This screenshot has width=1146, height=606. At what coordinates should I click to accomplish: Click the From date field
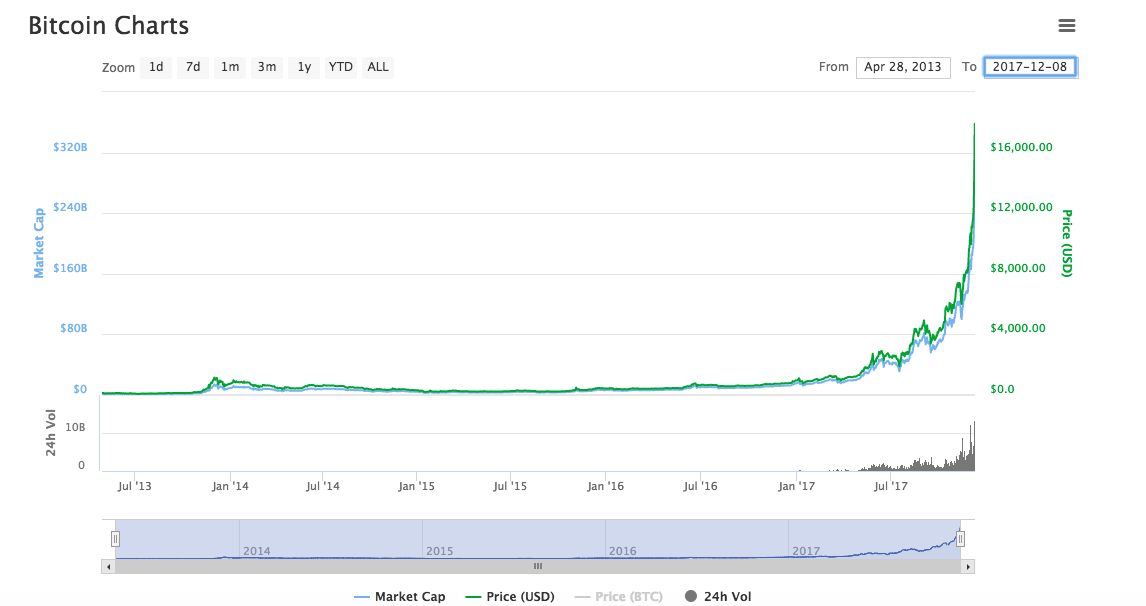pyautogui.click(x=903, y=67)
